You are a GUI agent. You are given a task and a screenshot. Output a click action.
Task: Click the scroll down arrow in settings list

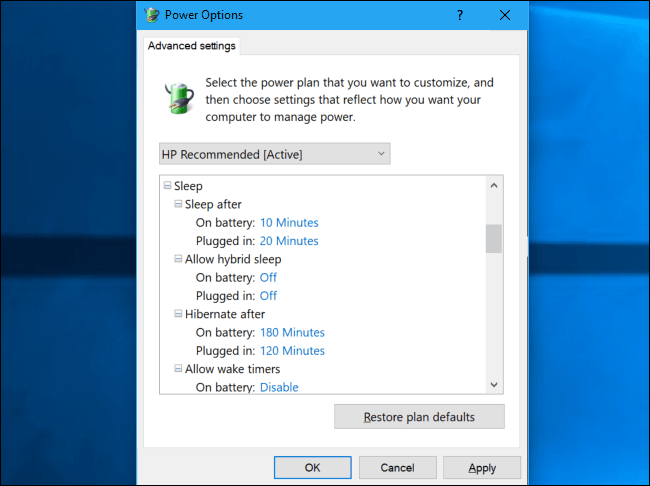click(x=494, y=385)
